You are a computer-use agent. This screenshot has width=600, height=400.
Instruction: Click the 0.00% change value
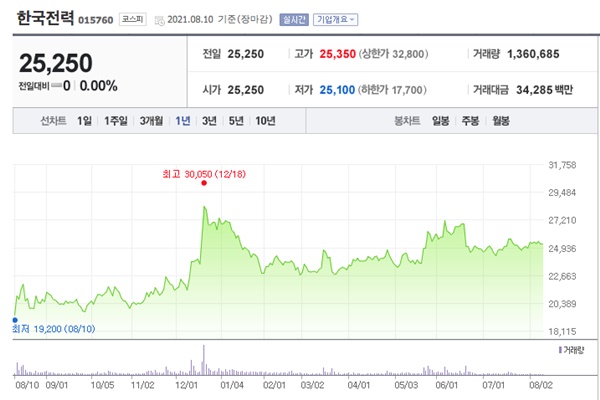[x=98, y=86]
